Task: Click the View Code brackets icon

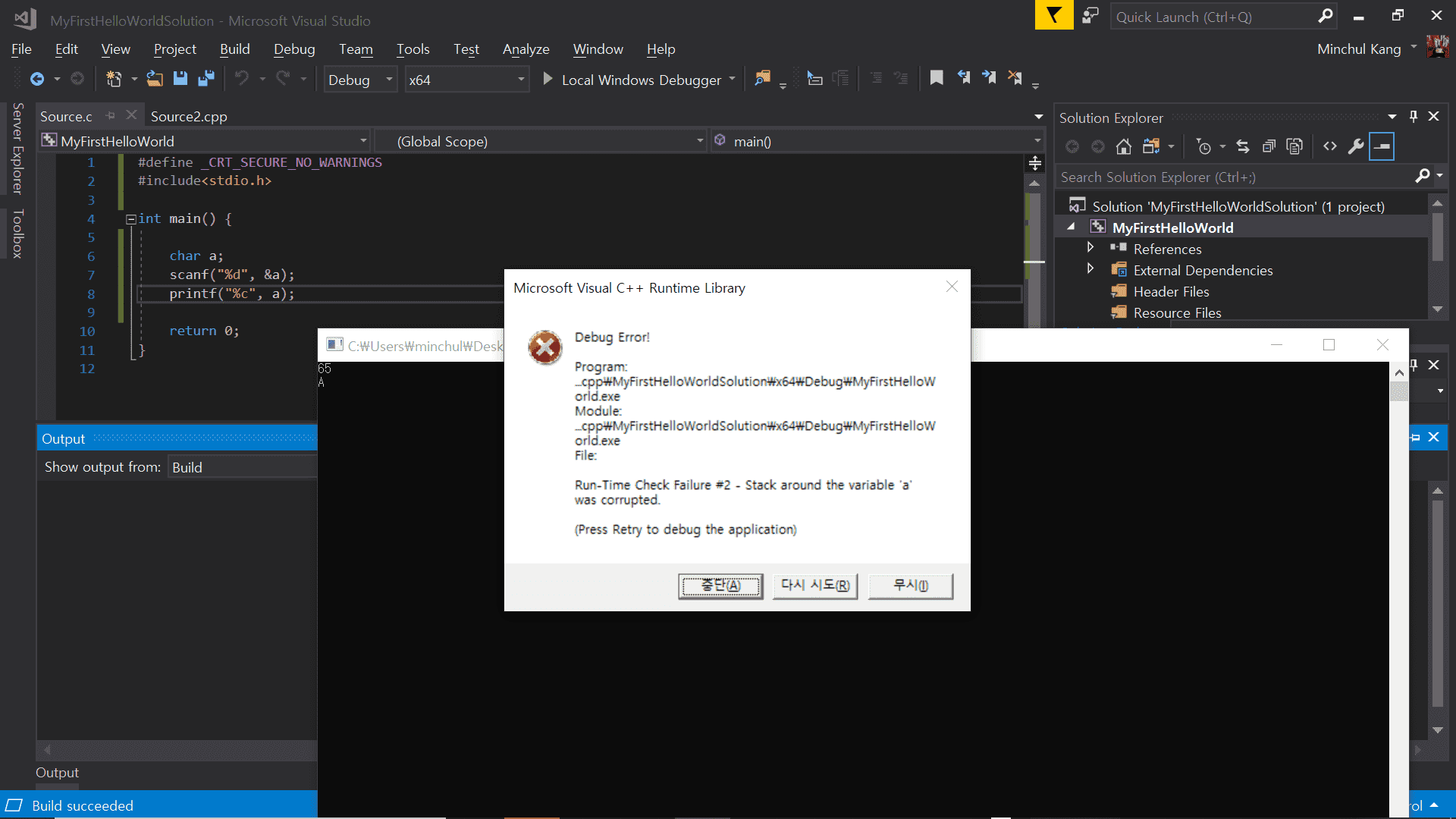Action: [1330, 146]
